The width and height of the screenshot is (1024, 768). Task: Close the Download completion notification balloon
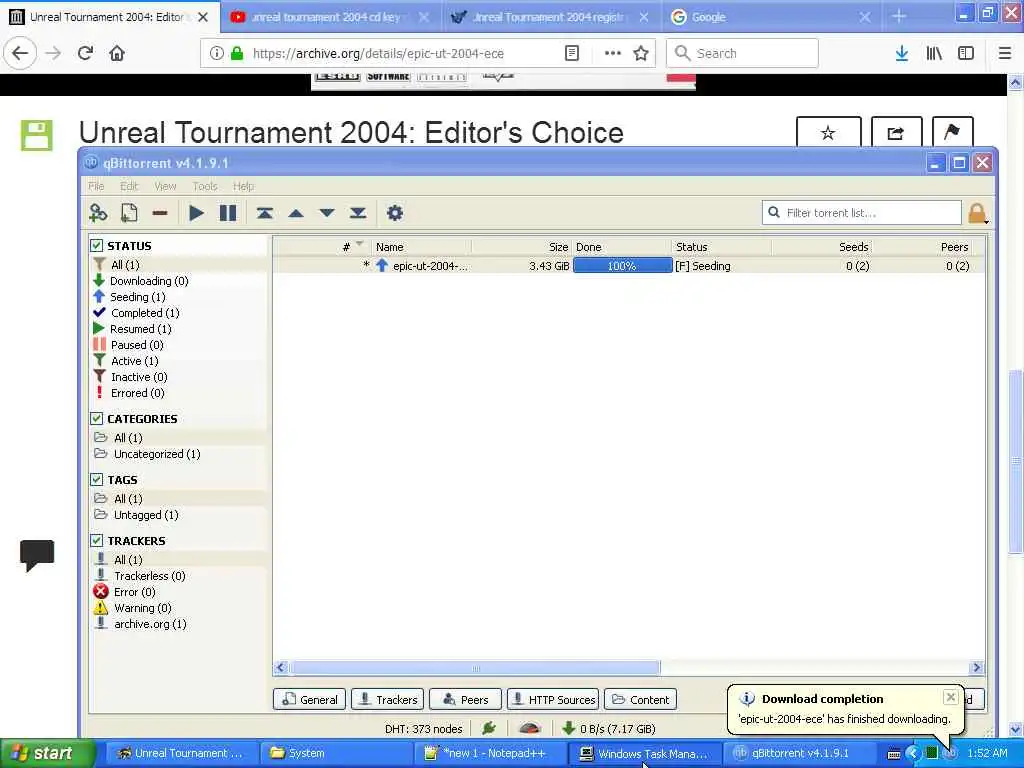pos(951,697)
